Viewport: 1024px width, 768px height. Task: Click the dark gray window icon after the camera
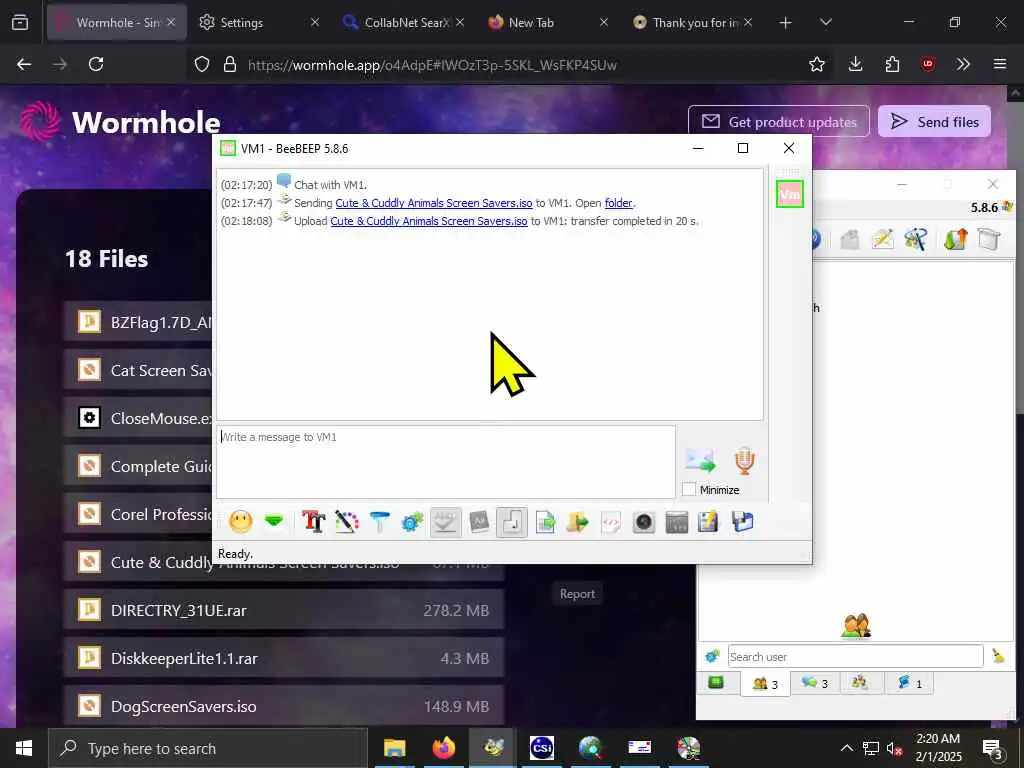tap(677, 522)
